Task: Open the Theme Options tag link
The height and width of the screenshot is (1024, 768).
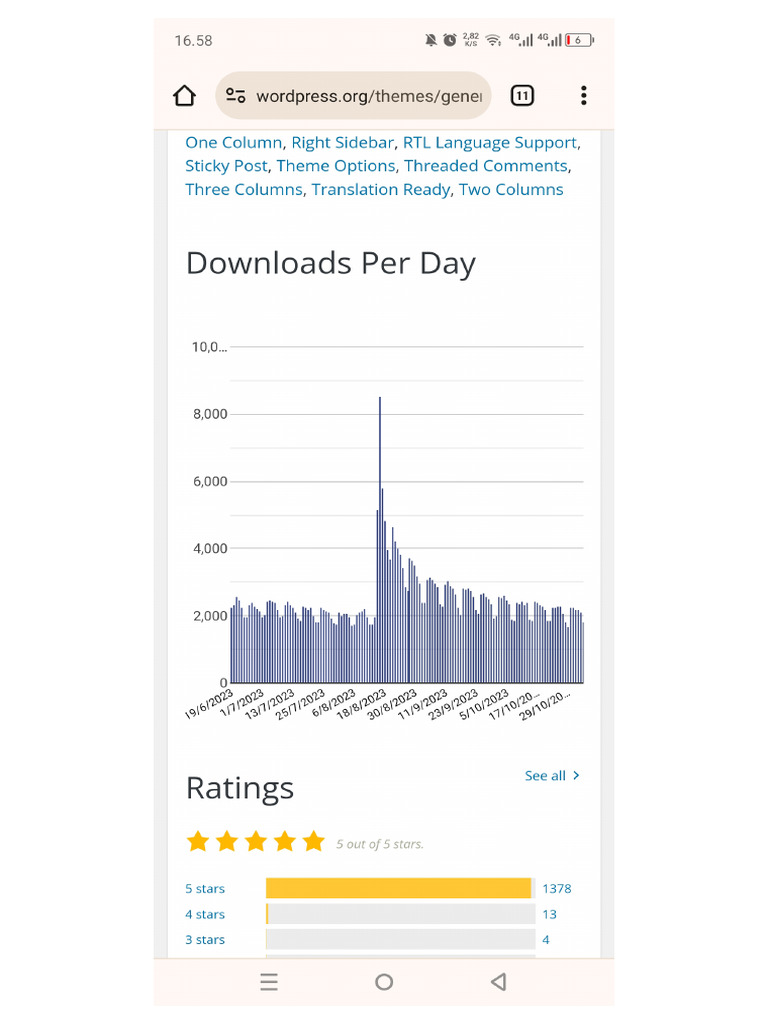Action: pyautogui.click(x=335, y=166)
